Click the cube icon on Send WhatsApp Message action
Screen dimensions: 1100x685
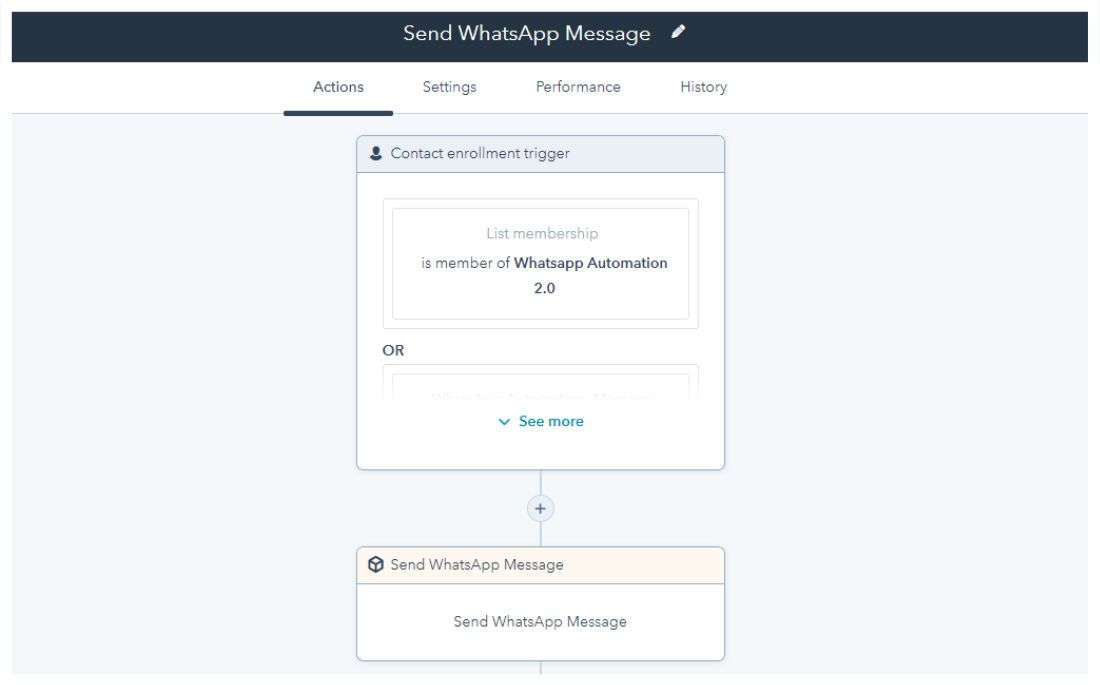tap(376, 564)
